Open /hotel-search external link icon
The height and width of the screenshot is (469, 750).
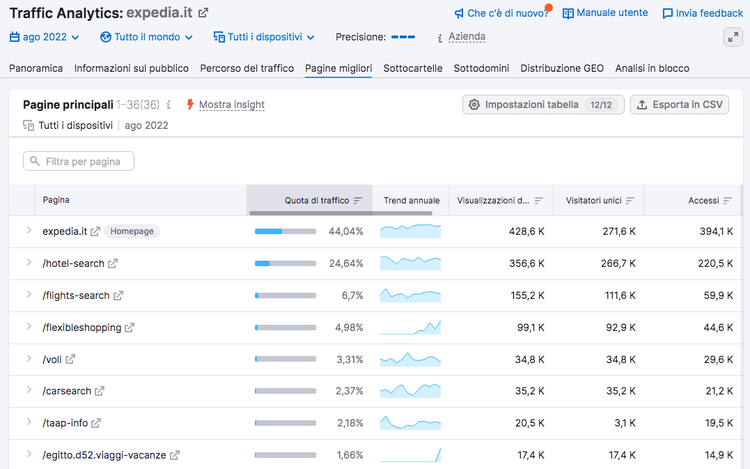[112, 263]
